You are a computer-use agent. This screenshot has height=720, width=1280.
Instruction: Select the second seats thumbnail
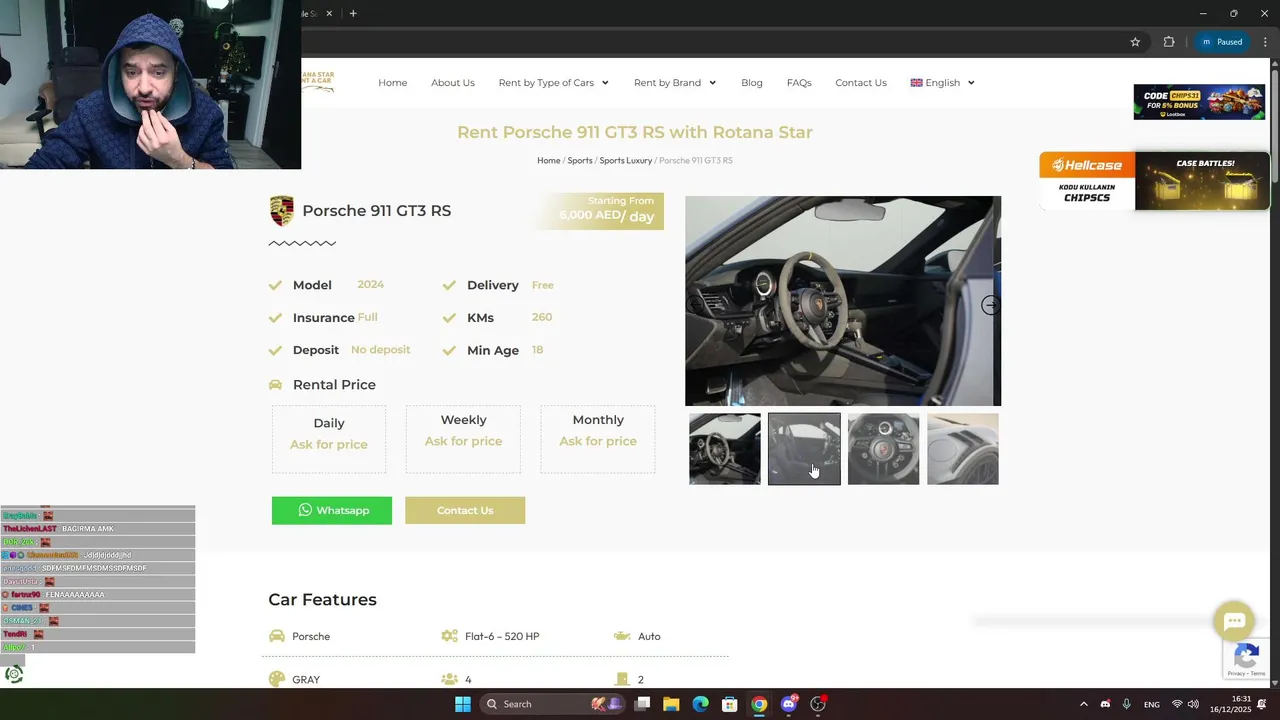[804, 449]
